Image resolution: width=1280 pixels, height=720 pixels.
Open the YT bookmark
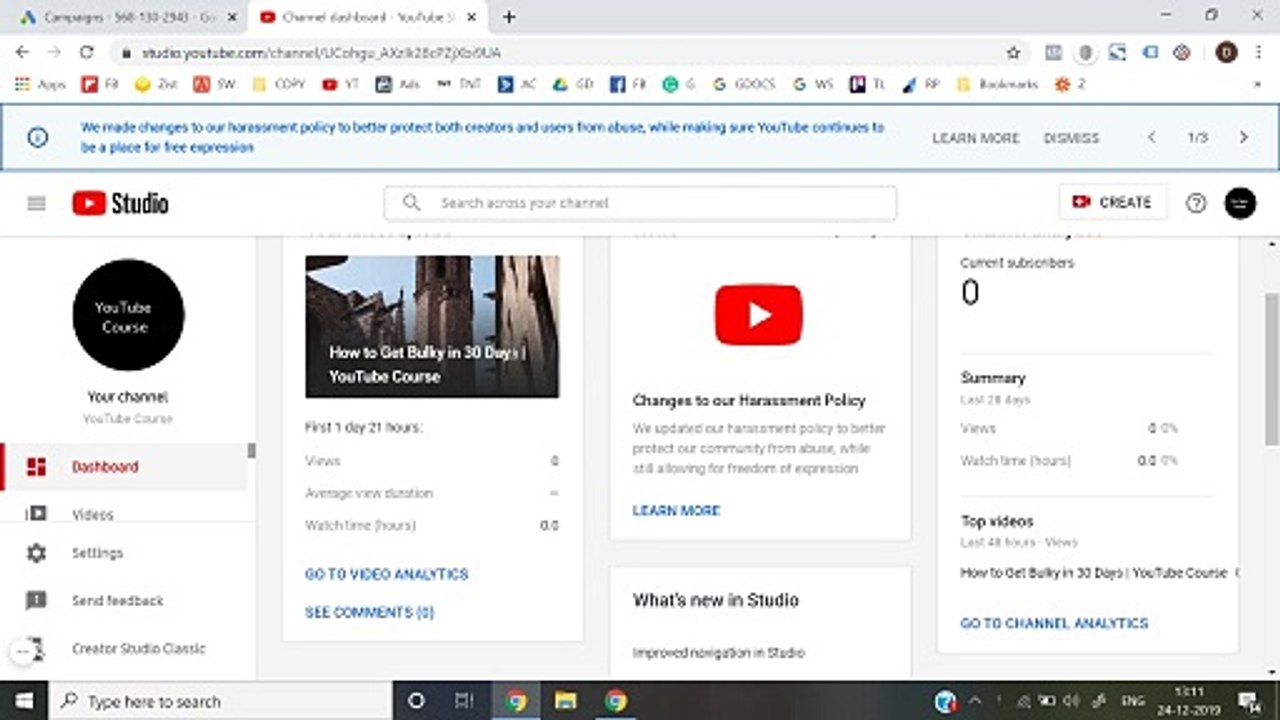[341, 85]
